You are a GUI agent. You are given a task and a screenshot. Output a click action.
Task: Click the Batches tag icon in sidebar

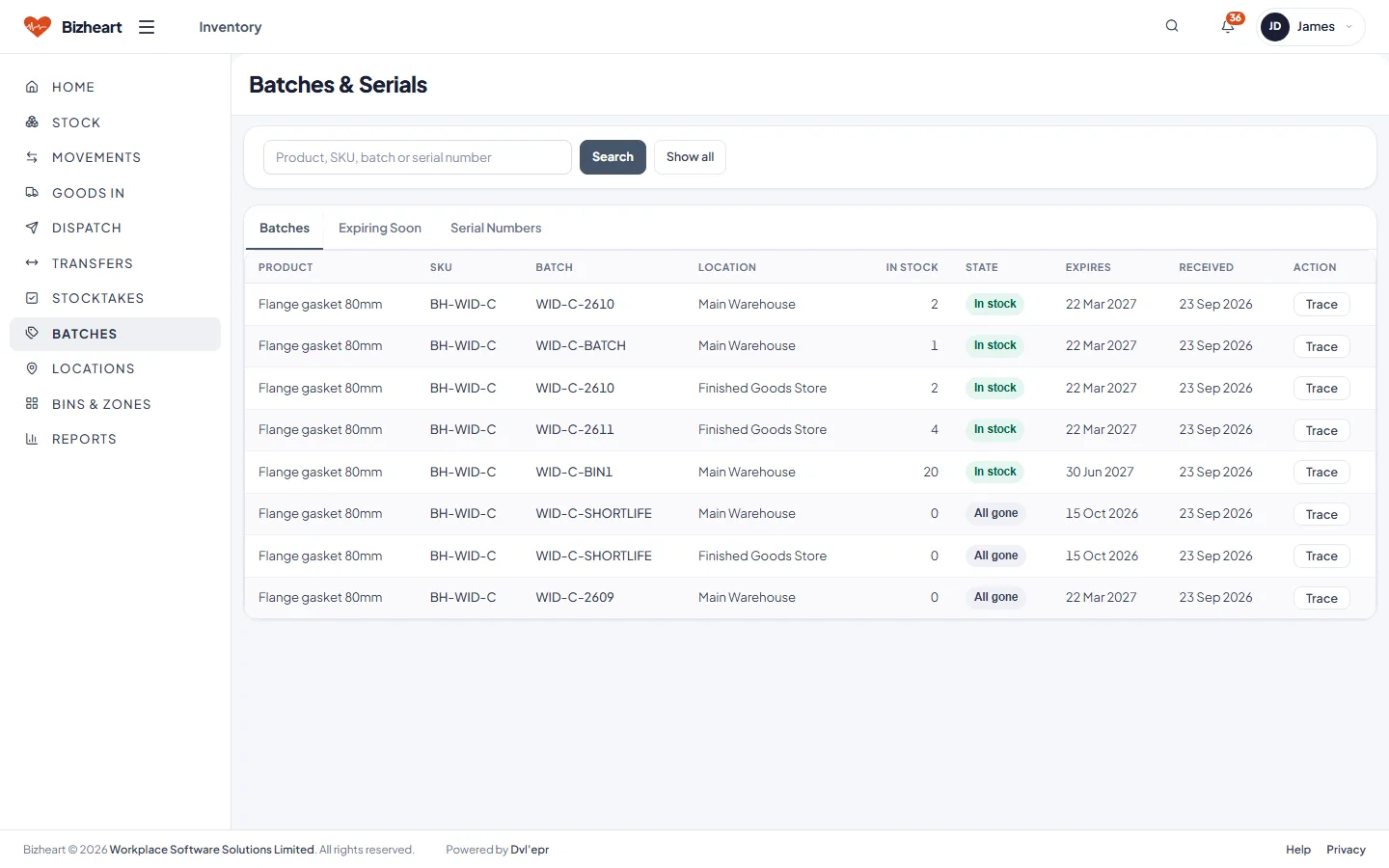[x=32, y=334]
